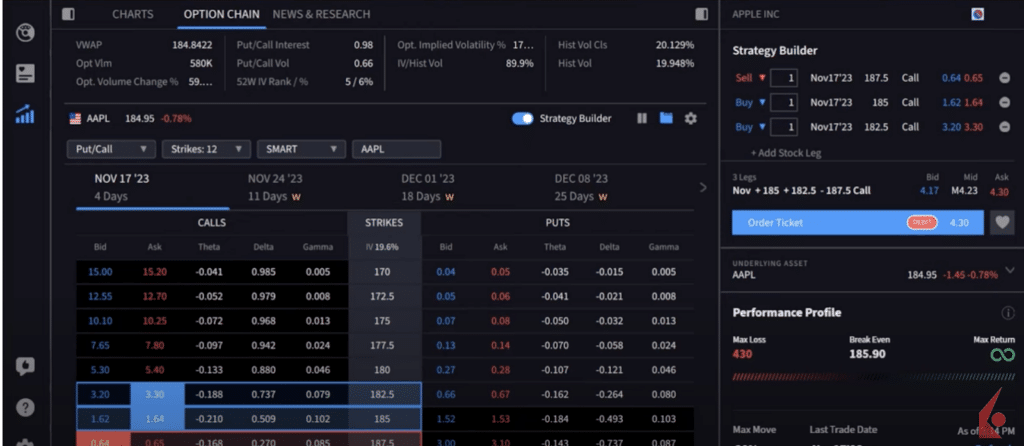Edit quantity field for 182.5 leg
This screenshot has width=1024, height=446.
[784, 127]
